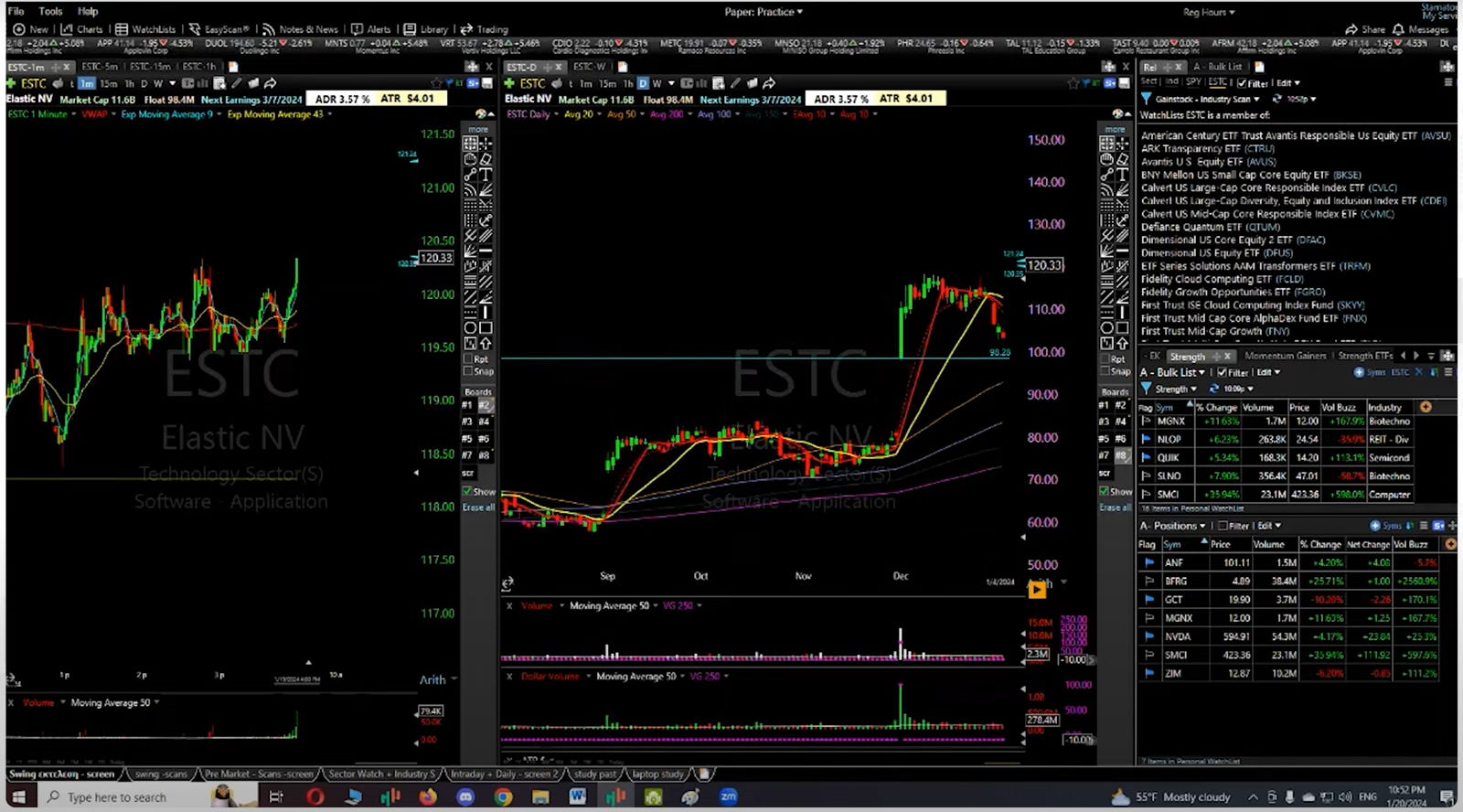Switch to the ESTC-W chart tab
The image size is (1463, 812).
coord(589,67)
